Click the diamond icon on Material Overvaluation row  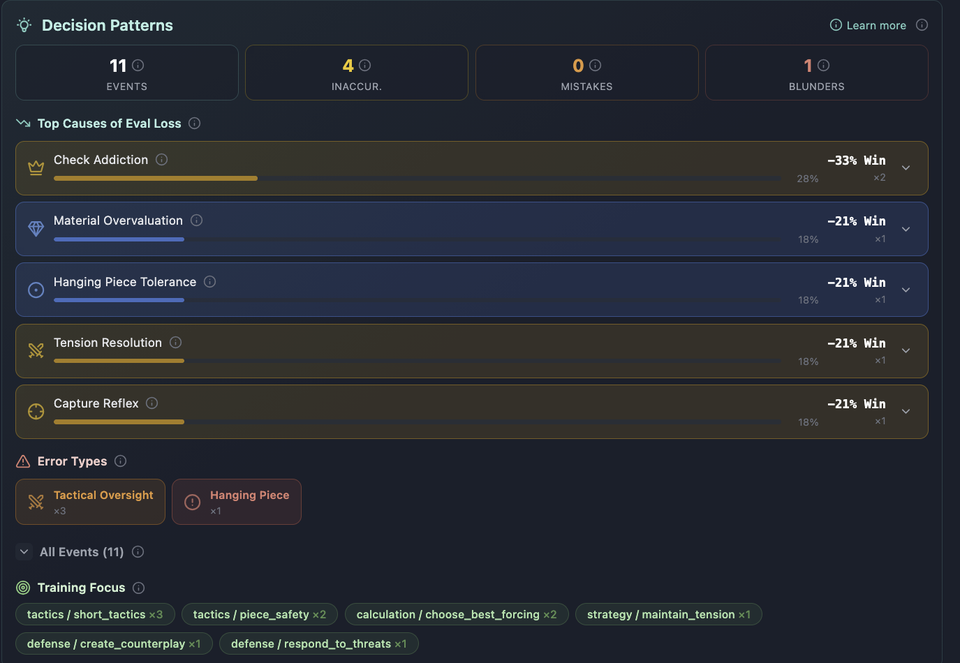[36, 228]
